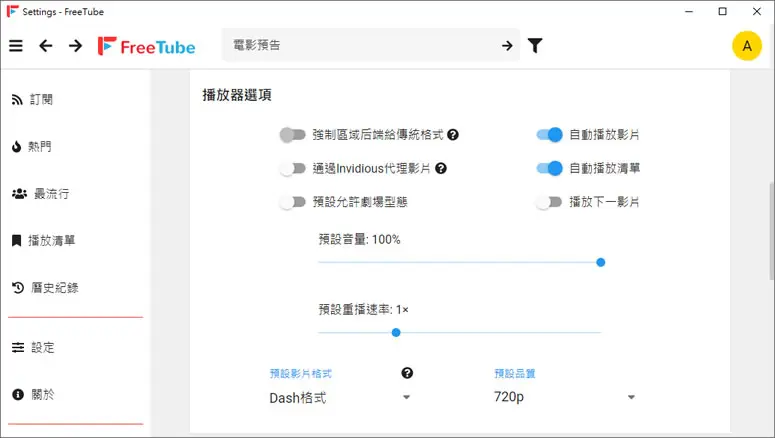
Task: Open the hamburger side menu
Action: point(16,46)
